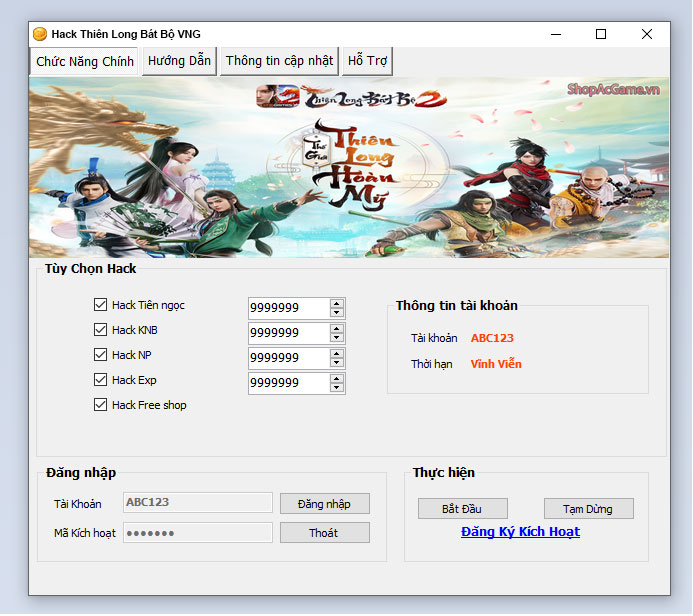Start the hack with Bắt Đầu button
The image size is (693, 616).
[462, 509]
